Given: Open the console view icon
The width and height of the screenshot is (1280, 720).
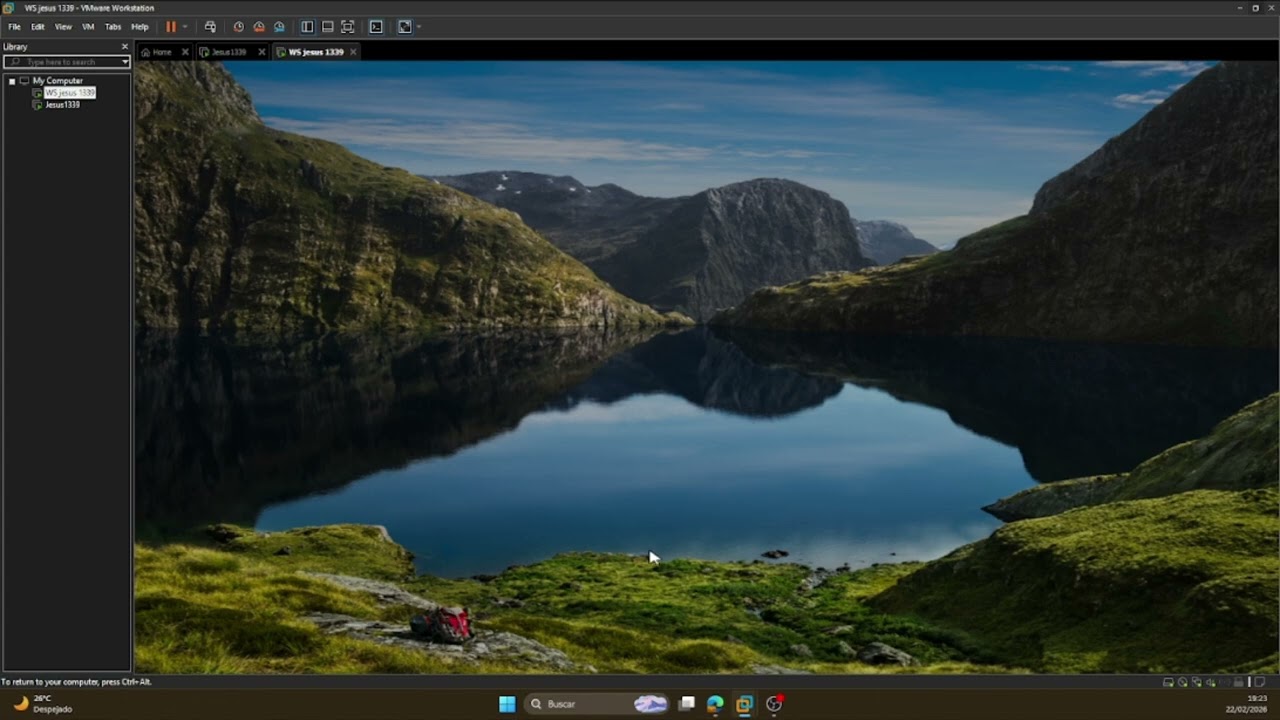Looking at the screenshot, I should point(376,27).
